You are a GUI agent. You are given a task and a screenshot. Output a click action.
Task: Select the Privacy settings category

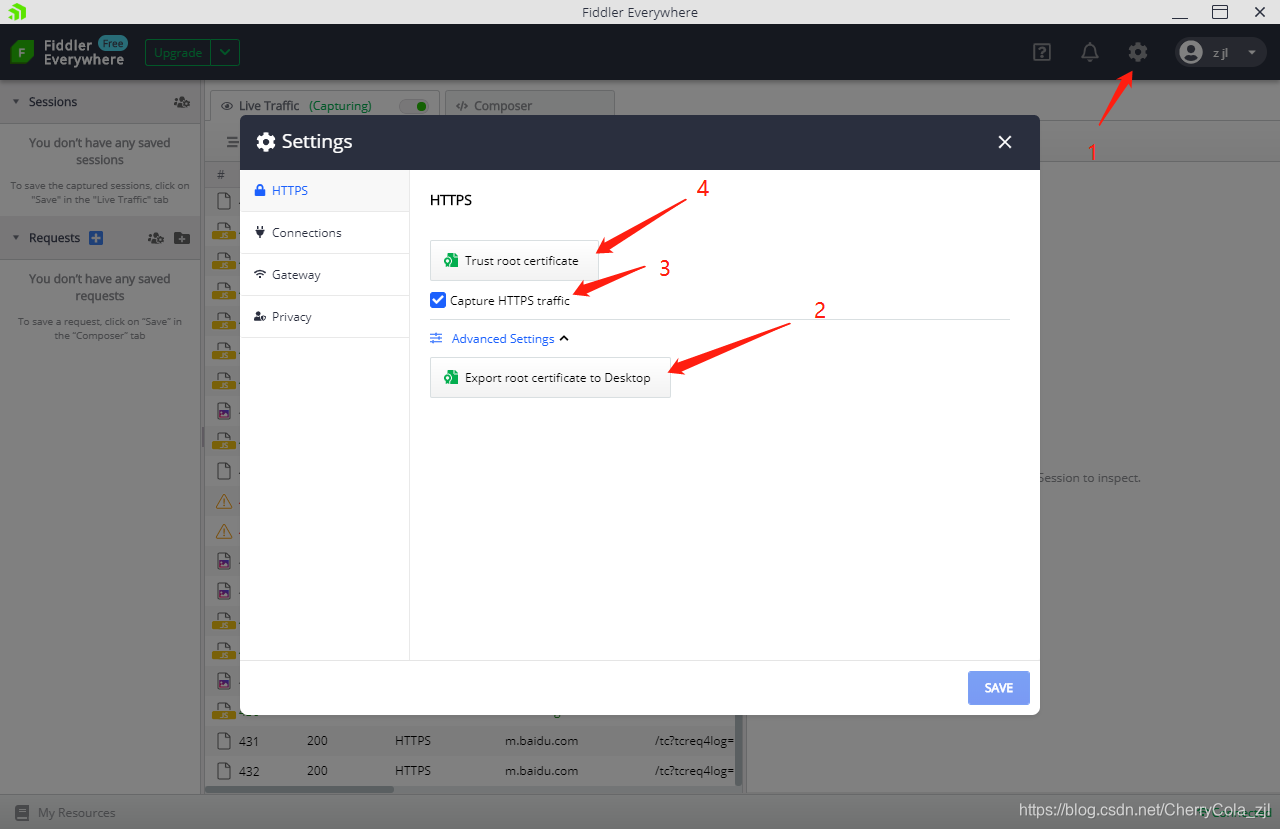click(x=325, y=316)
